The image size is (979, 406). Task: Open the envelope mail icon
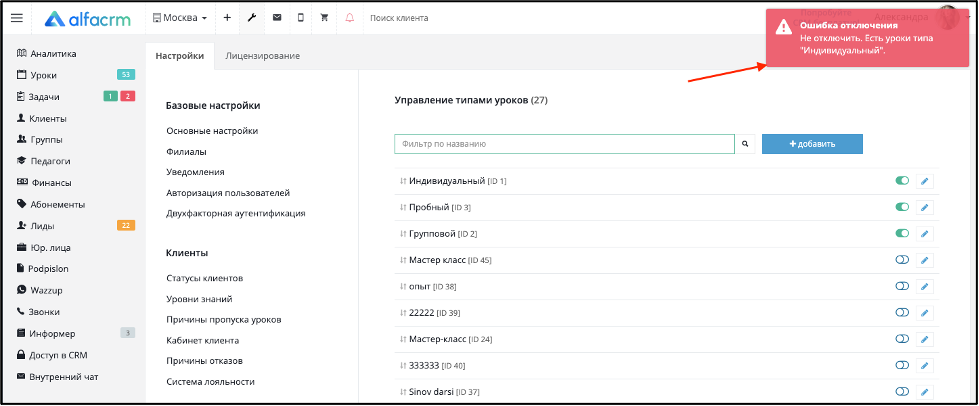coord(277,18)
